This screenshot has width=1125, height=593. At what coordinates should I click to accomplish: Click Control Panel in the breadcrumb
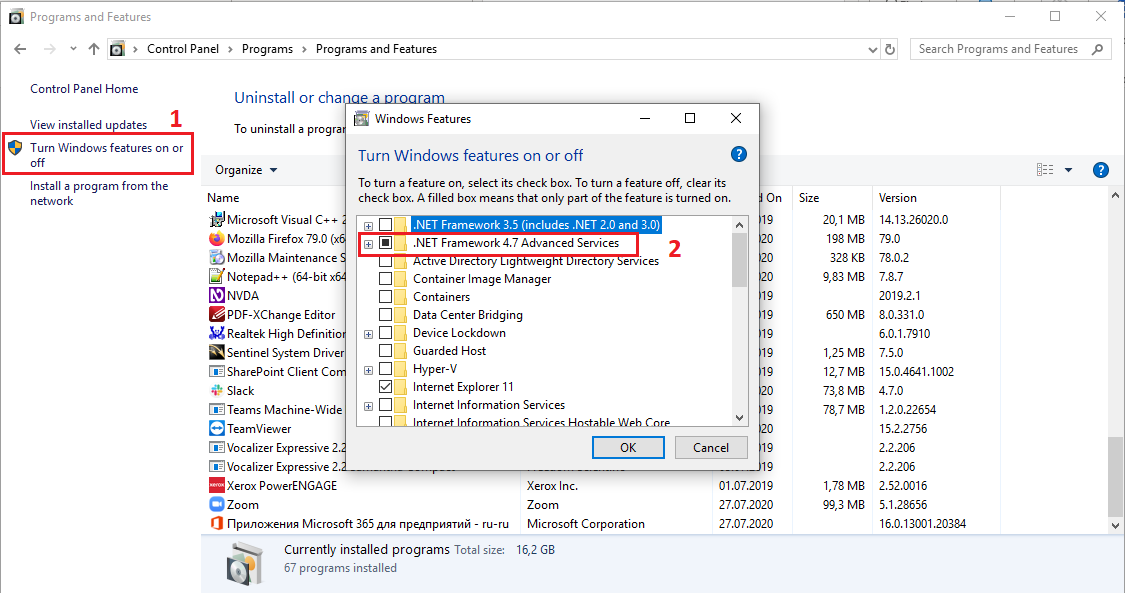tap(183, 49)
